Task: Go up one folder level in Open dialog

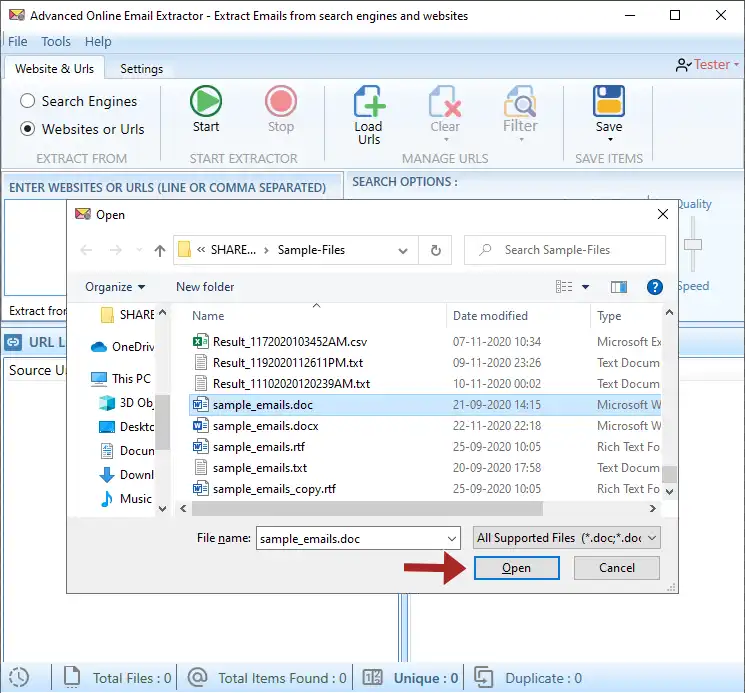Action: 160,250
